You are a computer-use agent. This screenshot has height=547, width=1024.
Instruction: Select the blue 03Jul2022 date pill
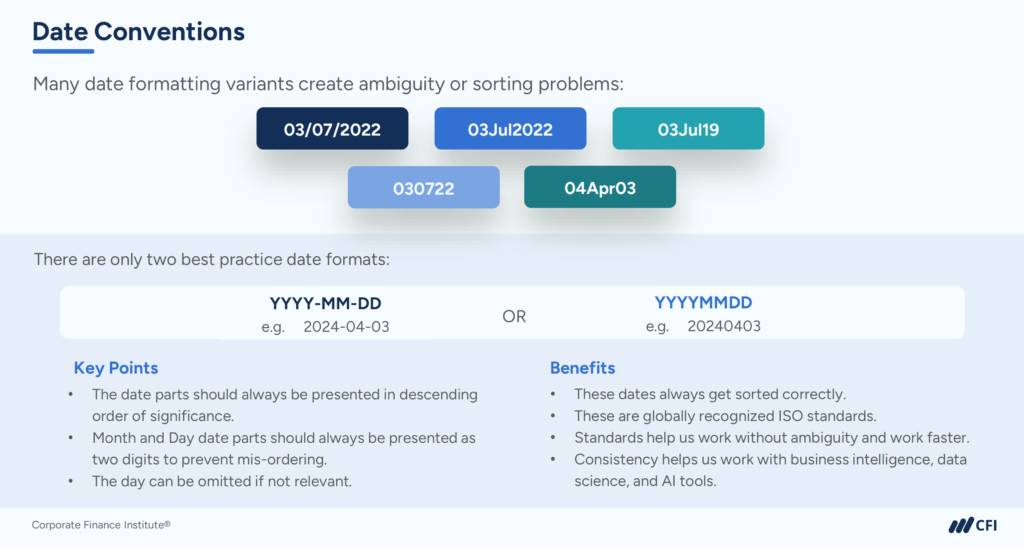(510, 129)
